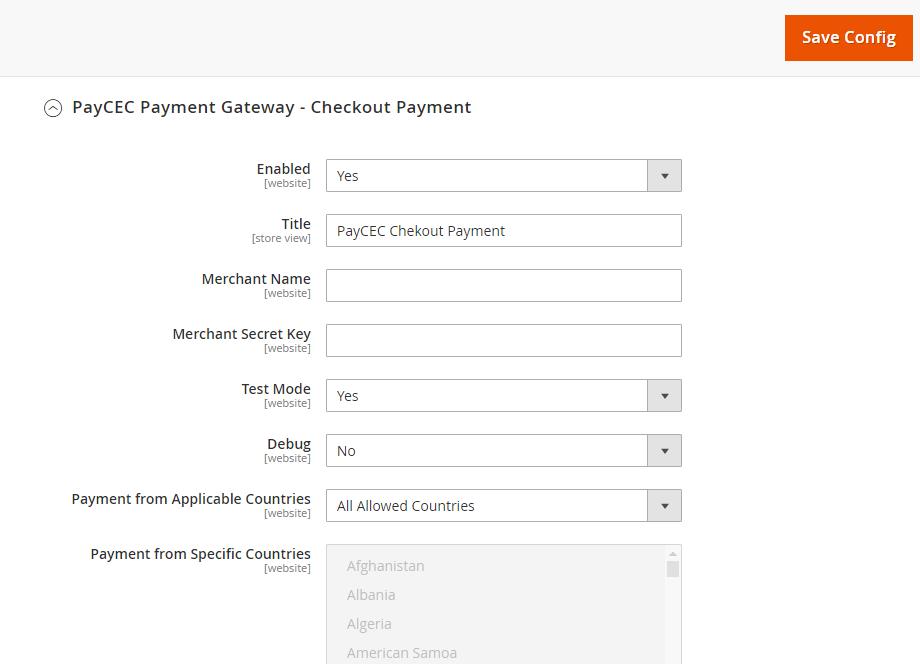
Task: Click the arrow button of Test Mode dropdown
Action: [x=665, y=396]
